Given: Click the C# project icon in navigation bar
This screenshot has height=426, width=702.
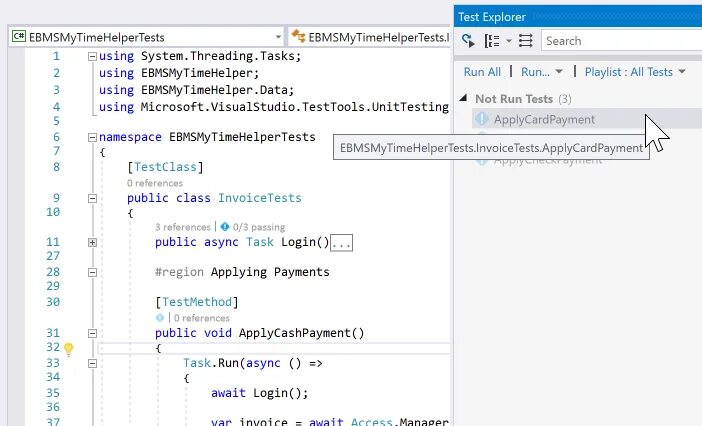Looking at the screenshot, I should coord(19,37).
